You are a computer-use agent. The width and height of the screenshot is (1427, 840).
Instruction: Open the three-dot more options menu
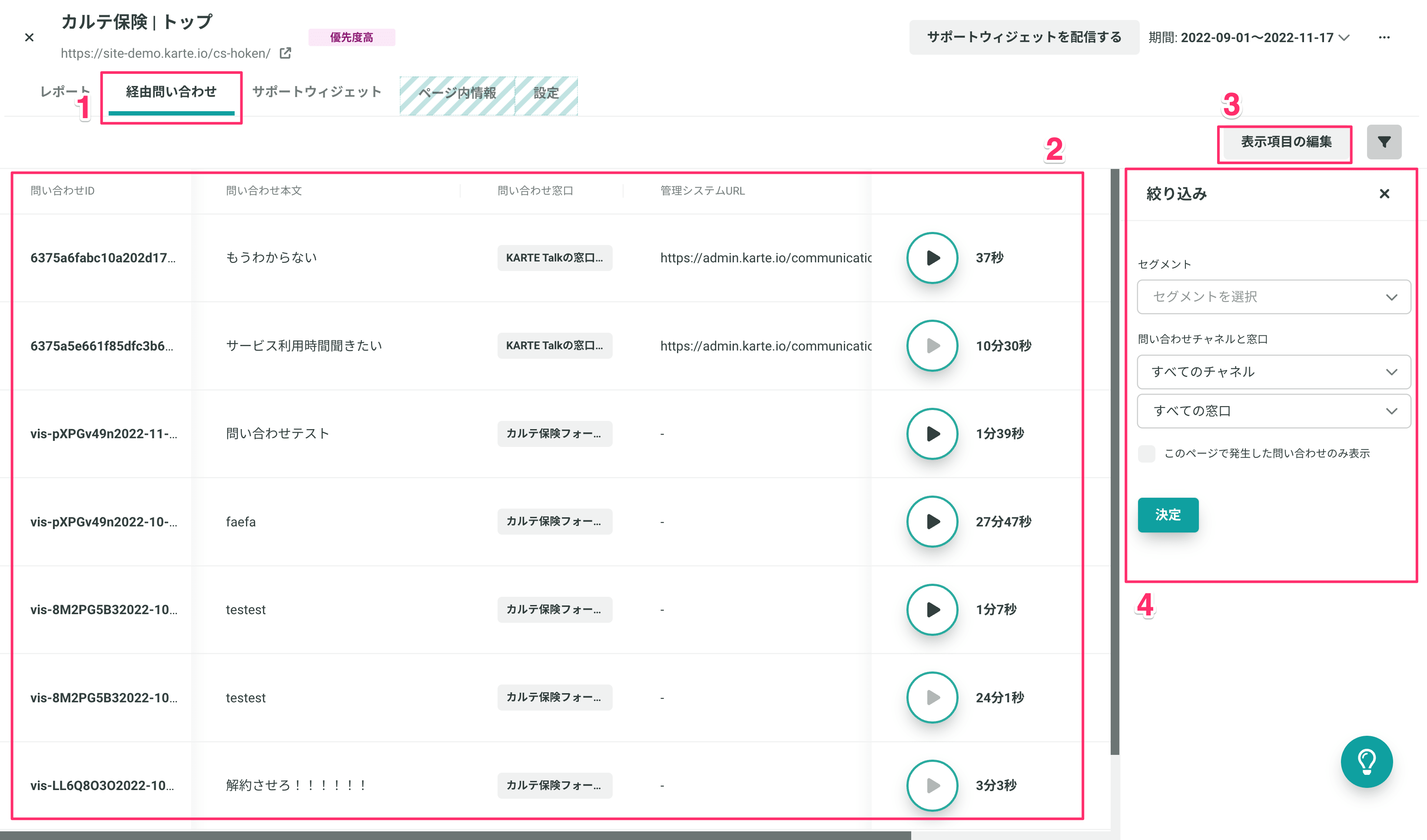coord(1384,37)
